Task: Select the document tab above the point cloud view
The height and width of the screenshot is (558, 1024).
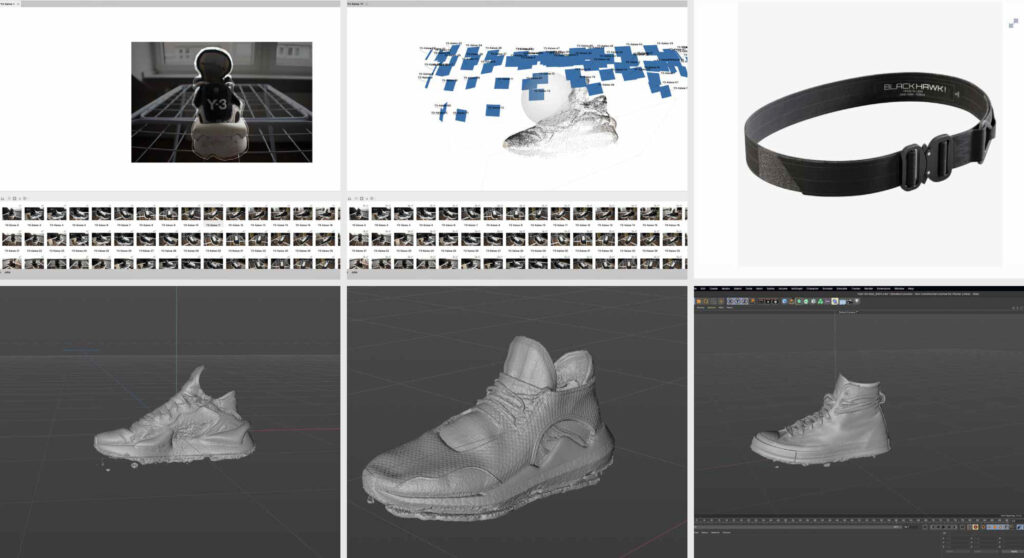Action: tap(357, 3)
